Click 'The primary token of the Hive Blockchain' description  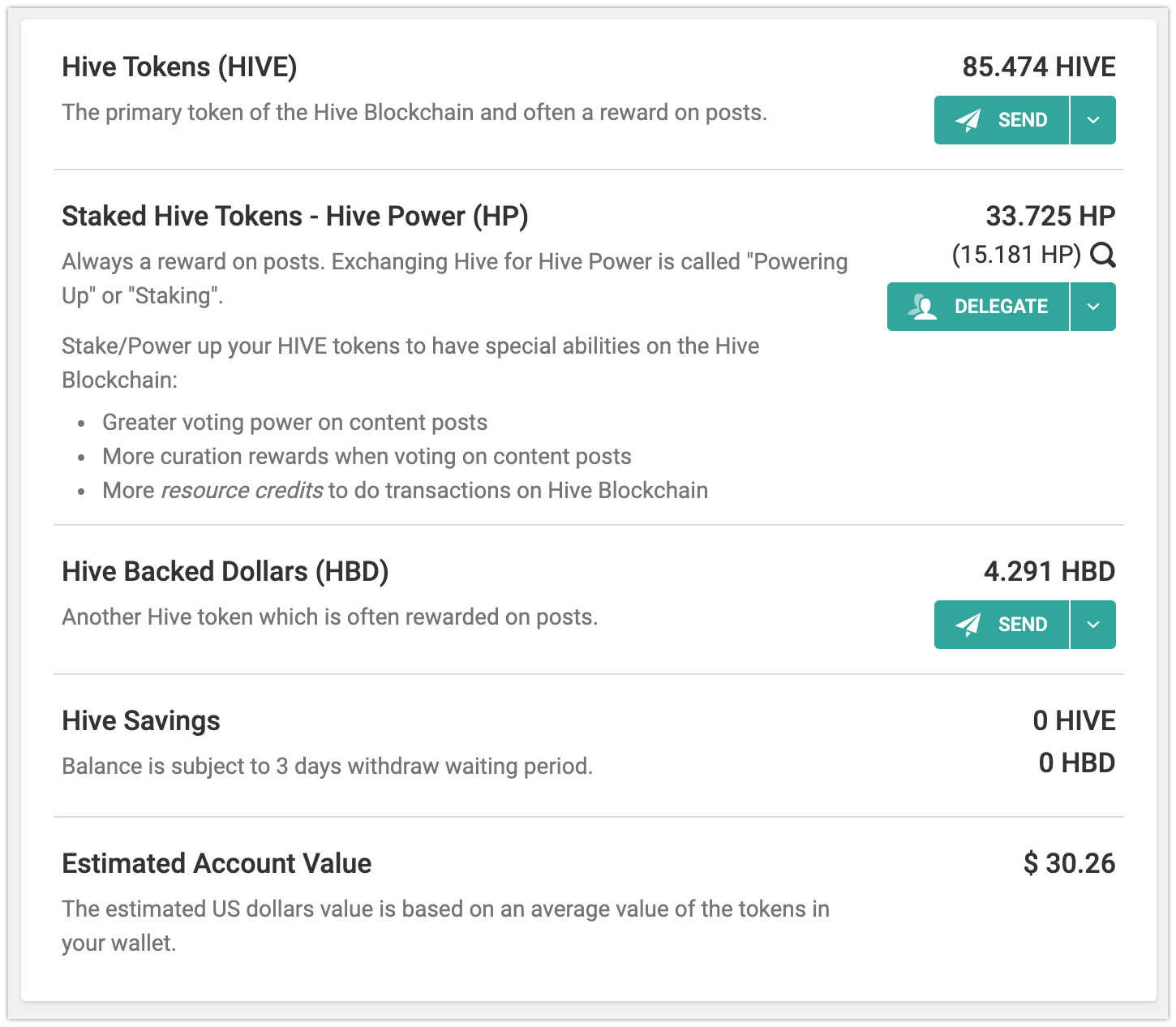tap(414, 112)
